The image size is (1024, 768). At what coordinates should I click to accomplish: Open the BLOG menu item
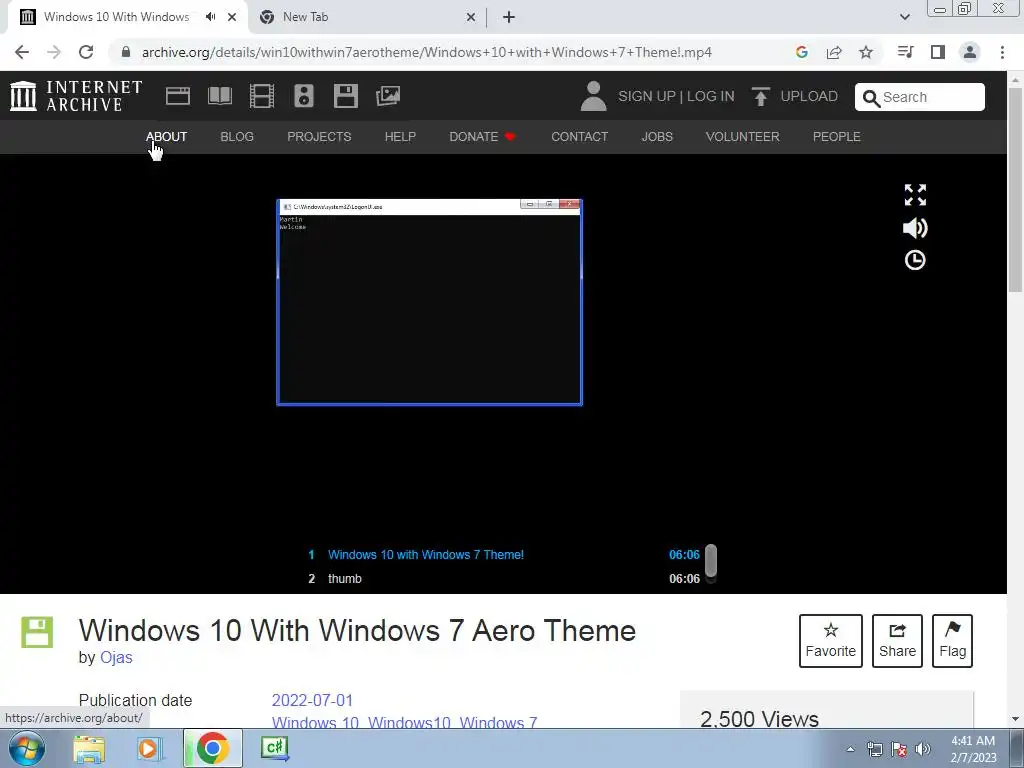[236, 136]
